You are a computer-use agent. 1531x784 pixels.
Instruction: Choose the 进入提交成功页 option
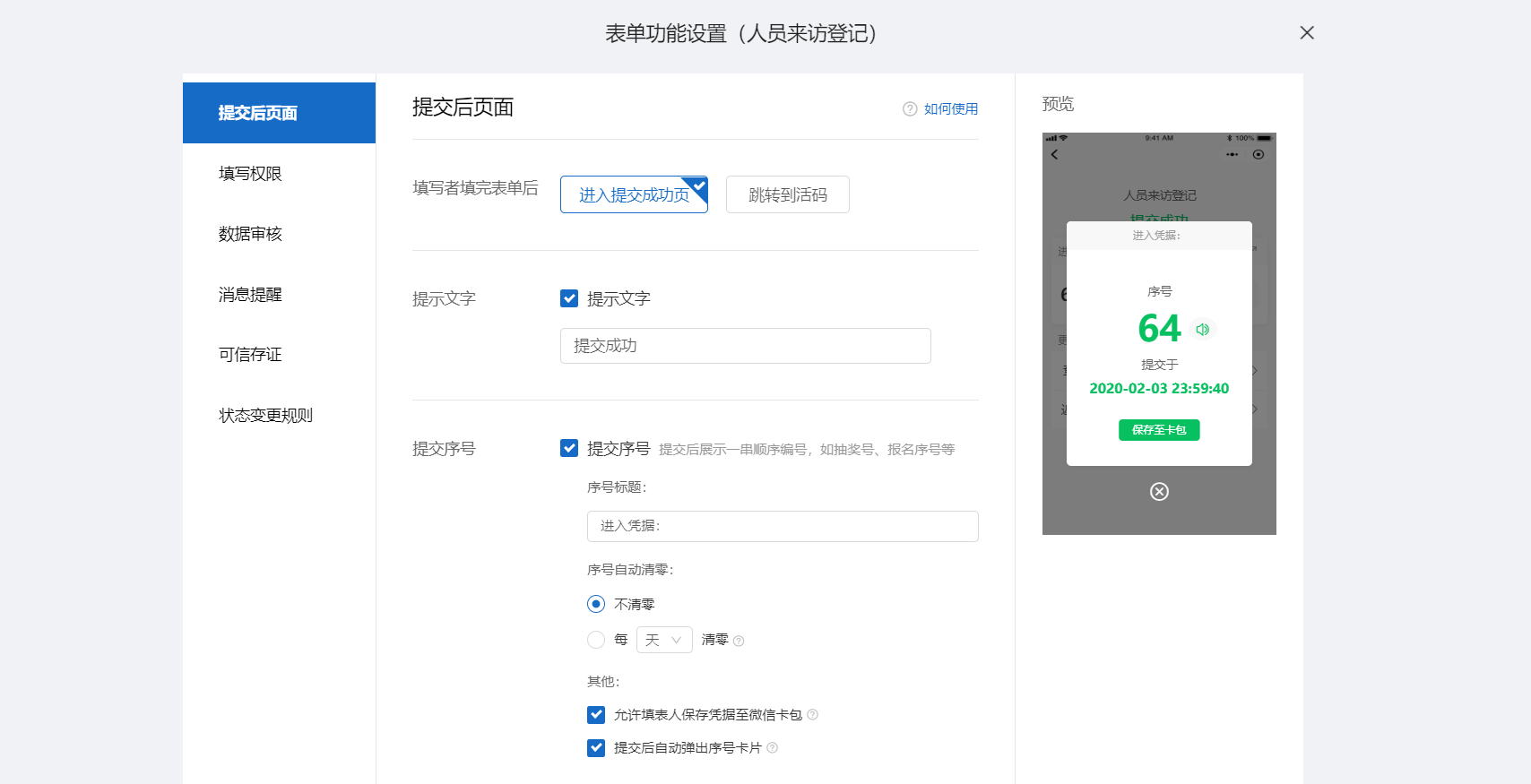[x=634, y=194]
